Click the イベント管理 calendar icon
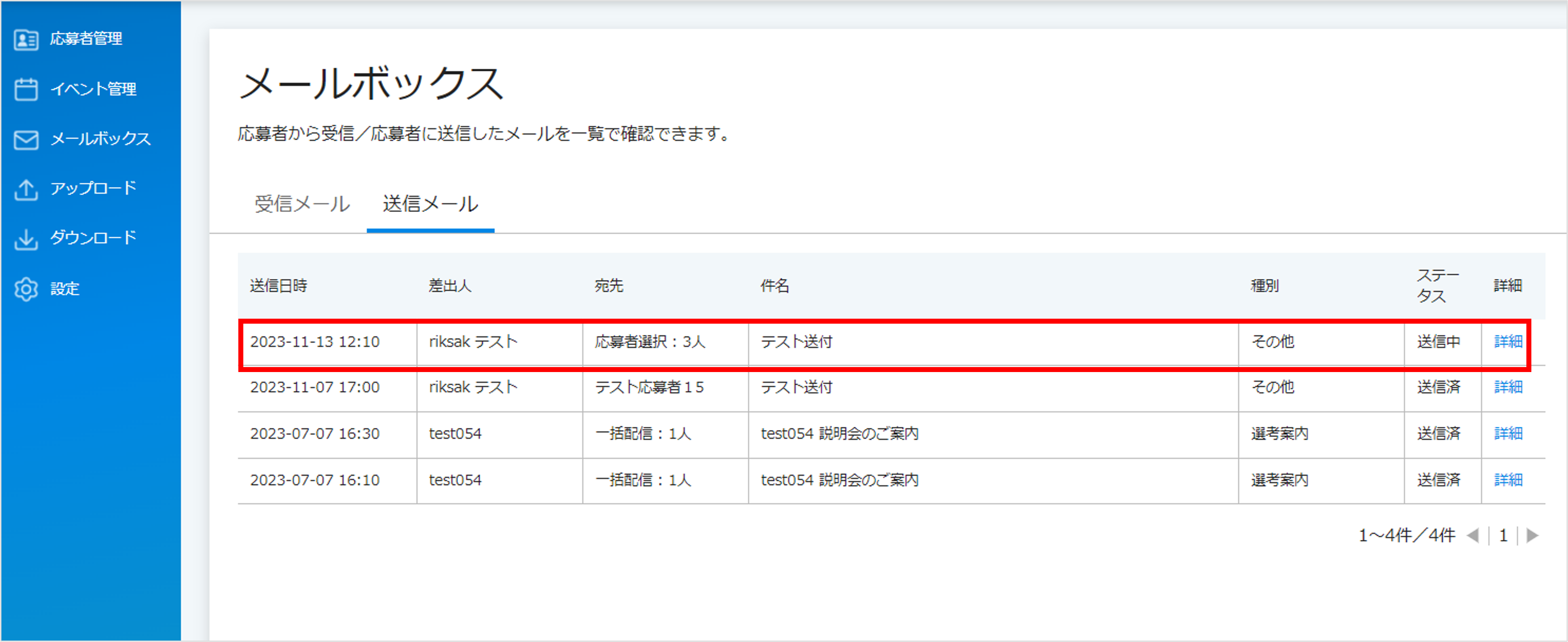 (x=26, y=89)
